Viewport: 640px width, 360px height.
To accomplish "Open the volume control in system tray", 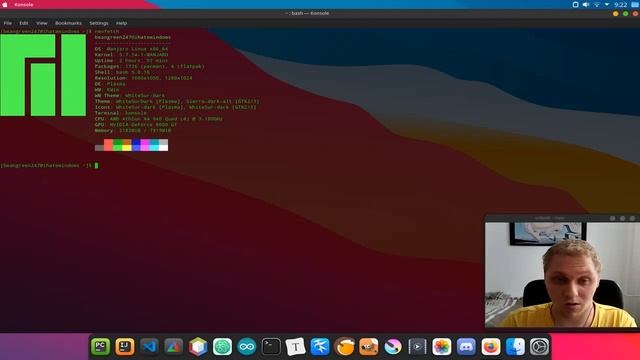I will [x=586, y=4].
